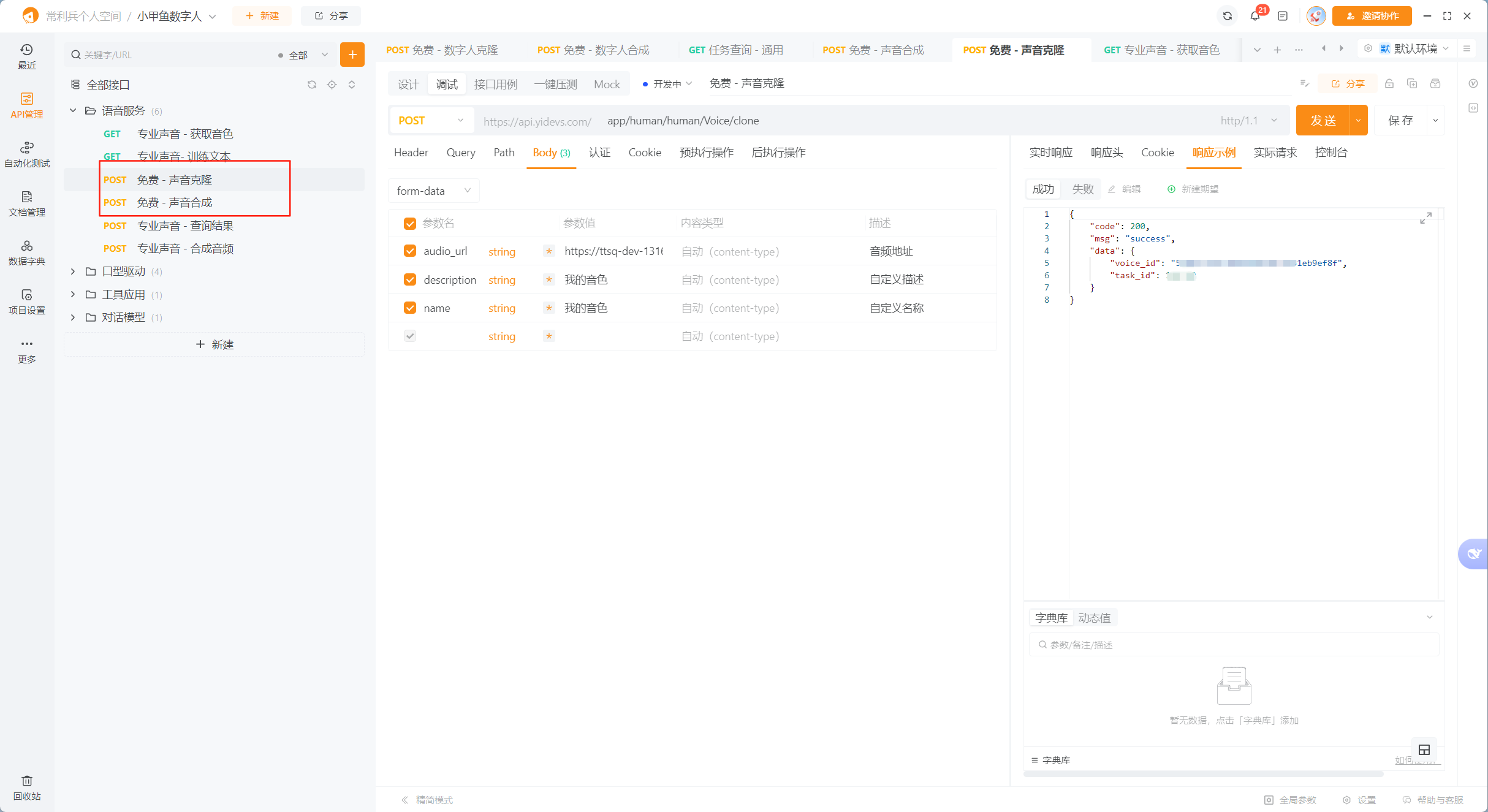
Task: Toggle required star on the empty row
Action: (x=549, y=336)
